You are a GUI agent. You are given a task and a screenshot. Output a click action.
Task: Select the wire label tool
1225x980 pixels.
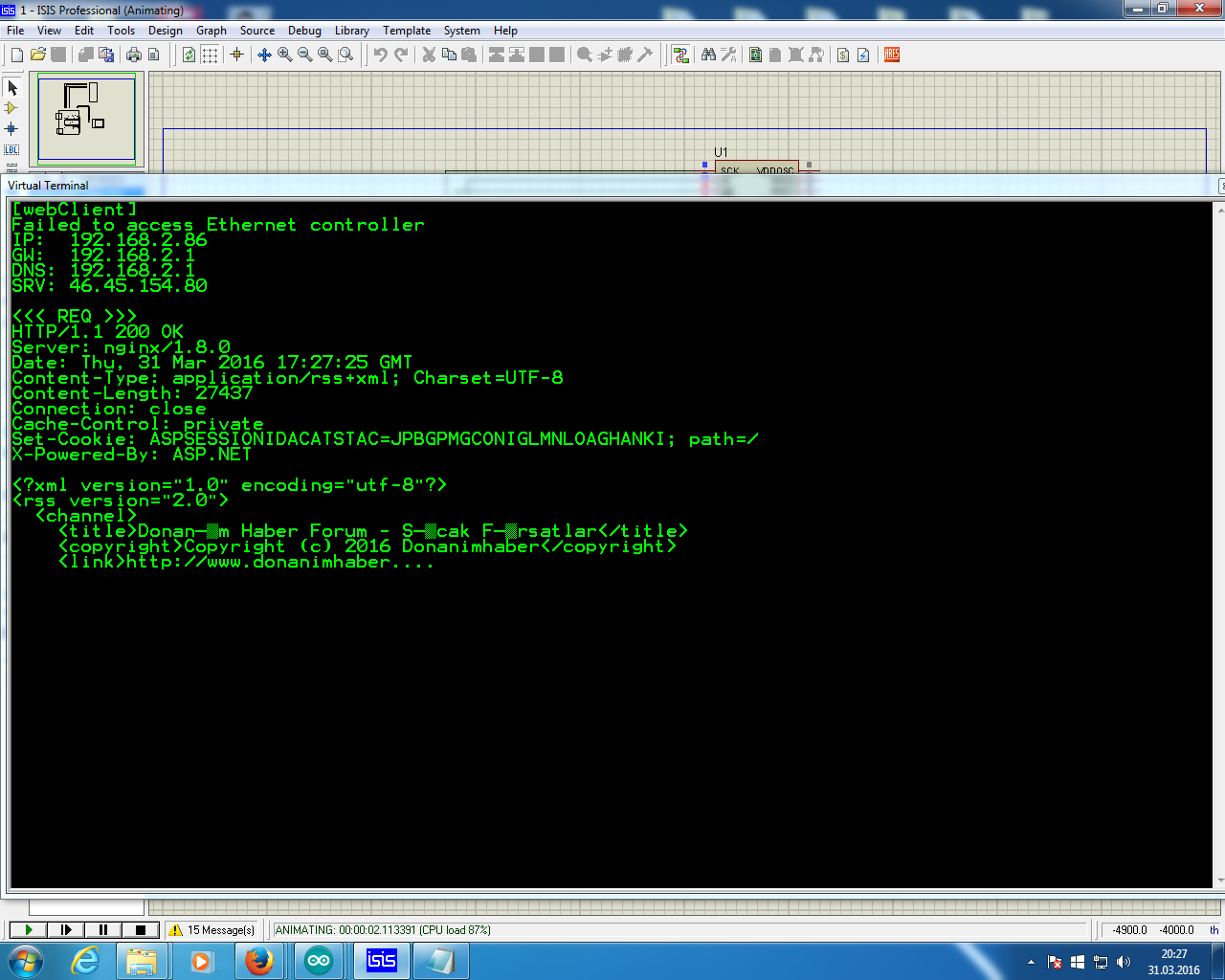click(x=11, y=149)
